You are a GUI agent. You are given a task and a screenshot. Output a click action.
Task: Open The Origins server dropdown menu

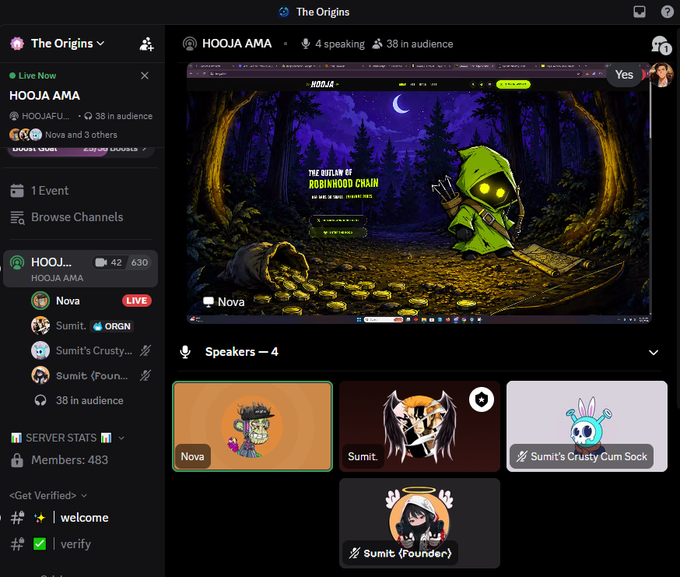67,43
